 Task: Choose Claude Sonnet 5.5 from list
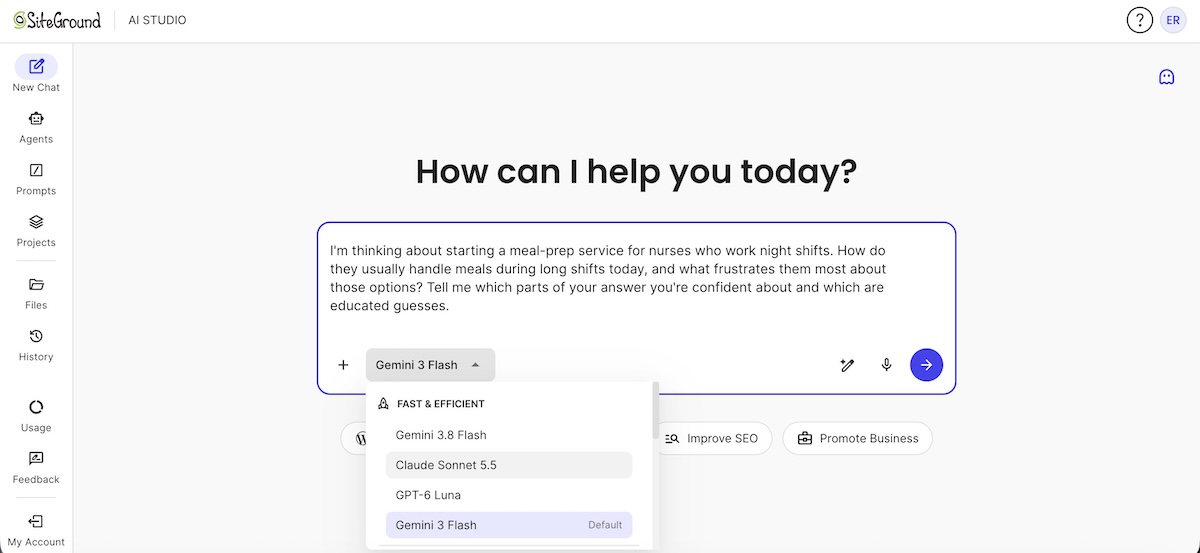tap(509, 465)
